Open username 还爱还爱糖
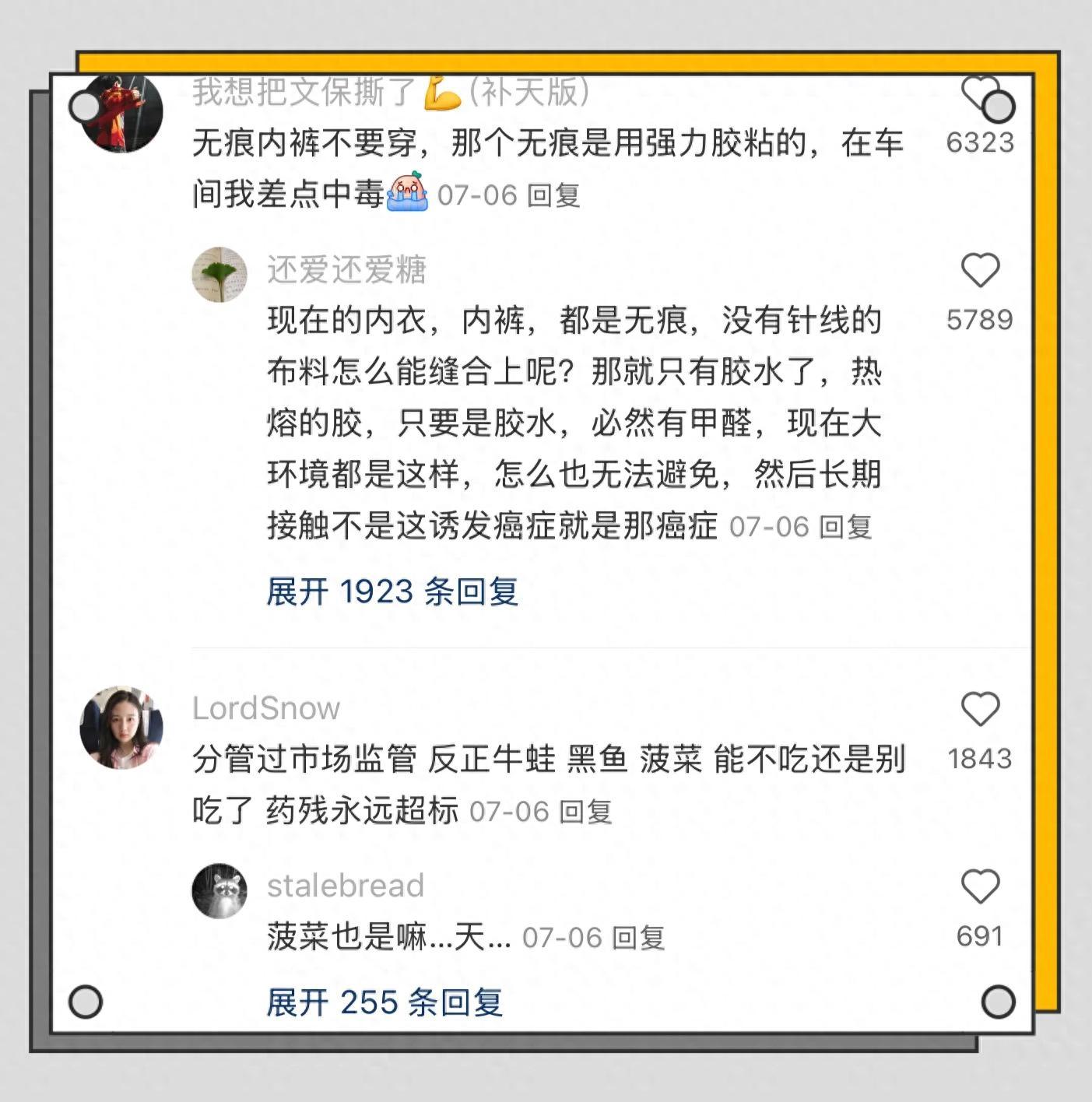The image size is (1092, 1102). [346, 270]
